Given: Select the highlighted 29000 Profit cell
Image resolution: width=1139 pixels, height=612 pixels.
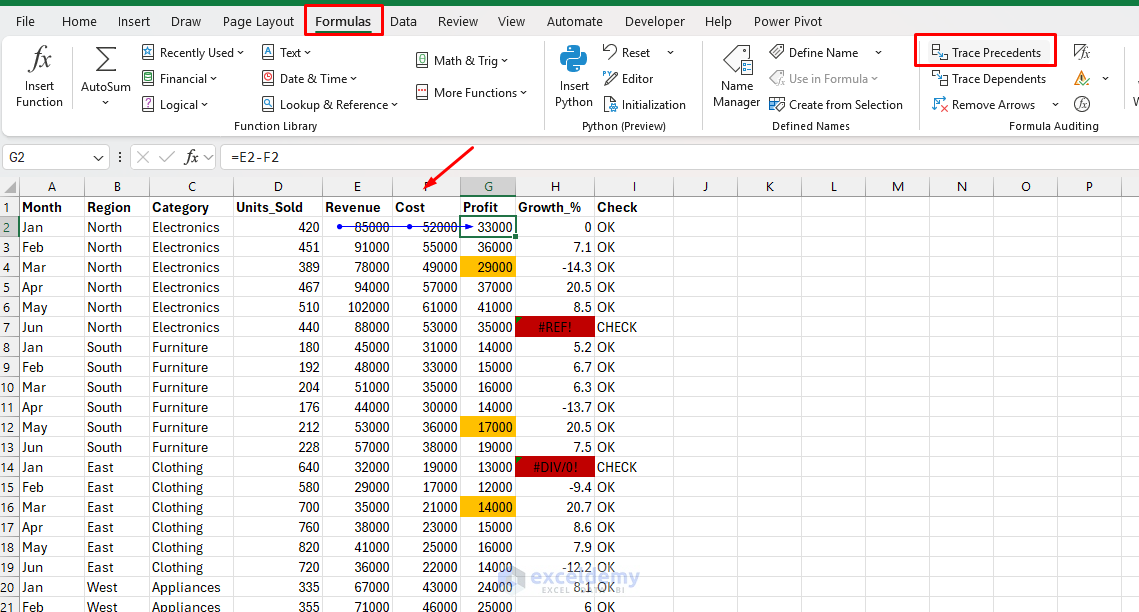Looking at the screenshot, I should (488, 267).
